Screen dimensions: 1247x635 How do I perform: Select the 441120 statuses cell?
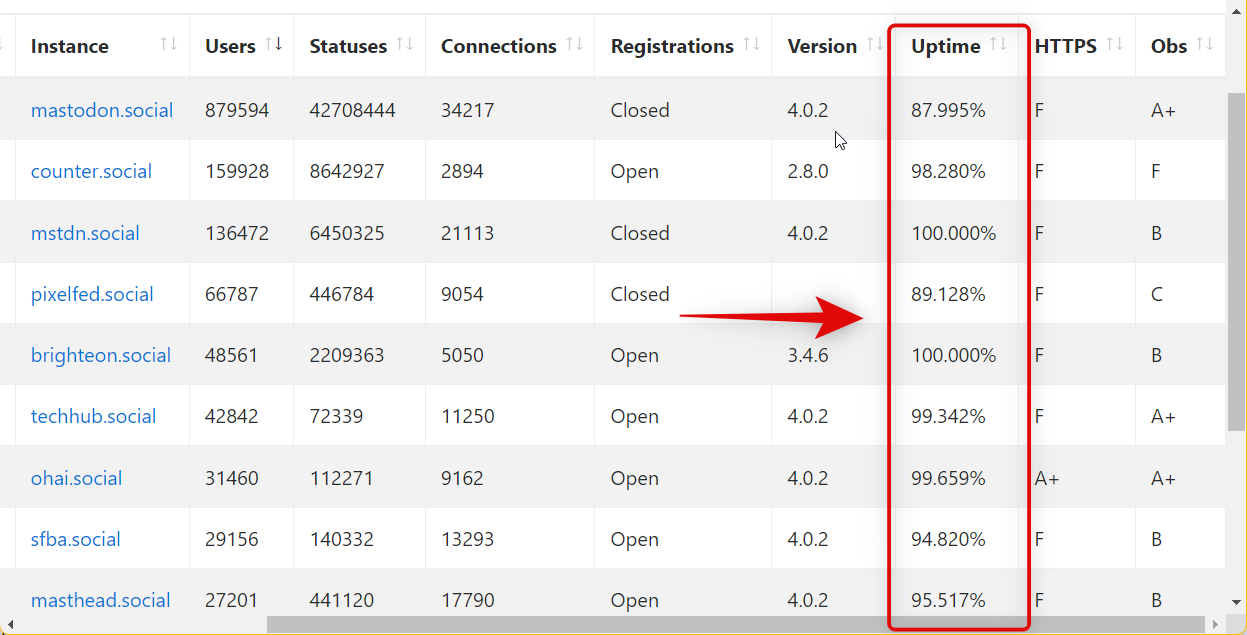(342, 600)
